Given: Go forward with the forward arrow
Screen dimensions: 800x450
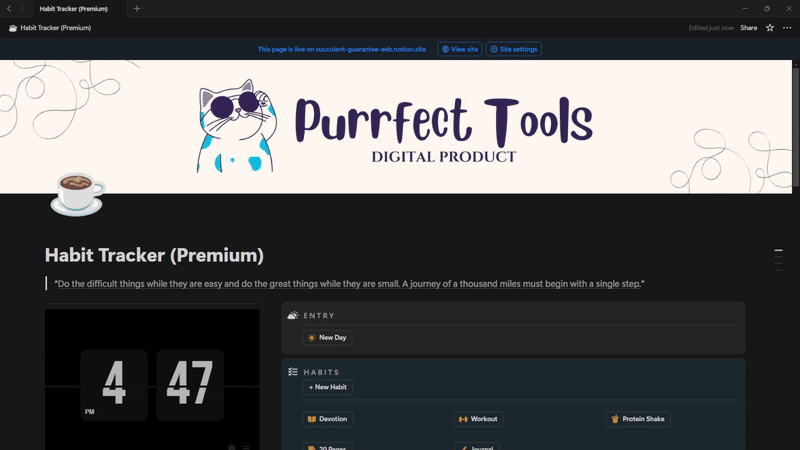Looking at the screenshot, I should click(22, 9).
